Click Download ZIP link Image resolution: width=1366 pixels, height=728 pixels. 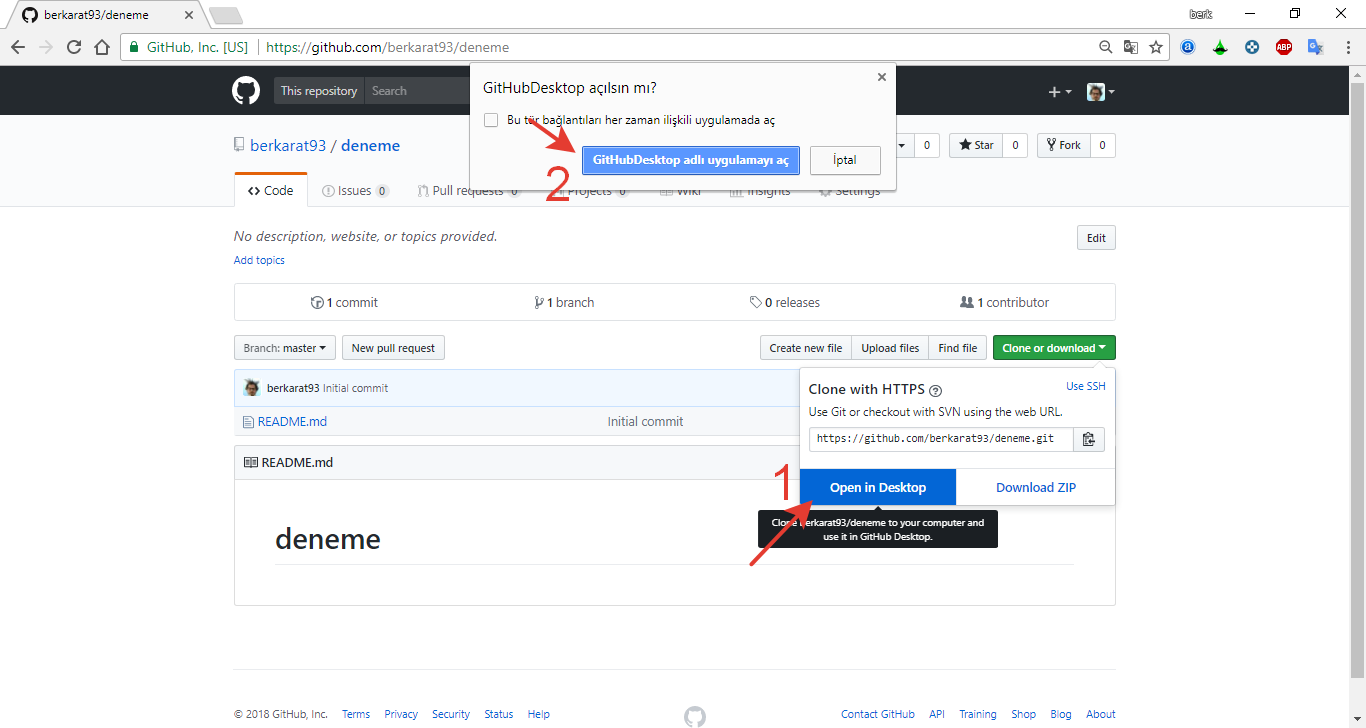point(1036,487)
